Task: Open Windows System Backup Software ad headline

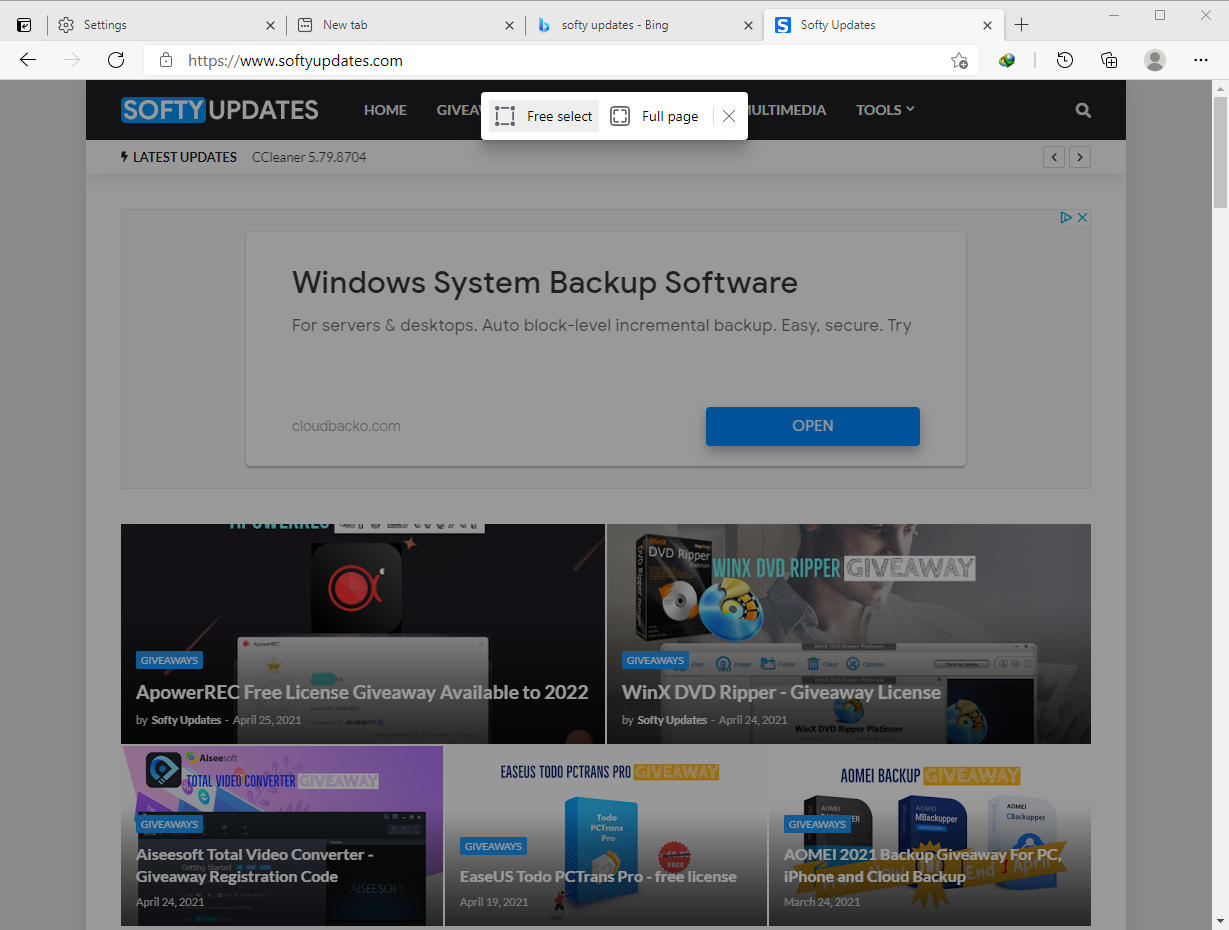Action: coord(545,282)
